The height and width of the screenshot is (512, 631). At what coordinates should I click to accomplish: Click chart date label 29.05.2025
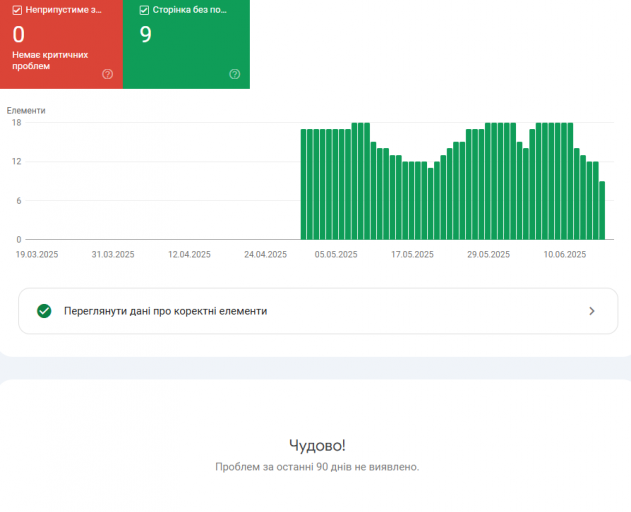[x=489, y=254]
